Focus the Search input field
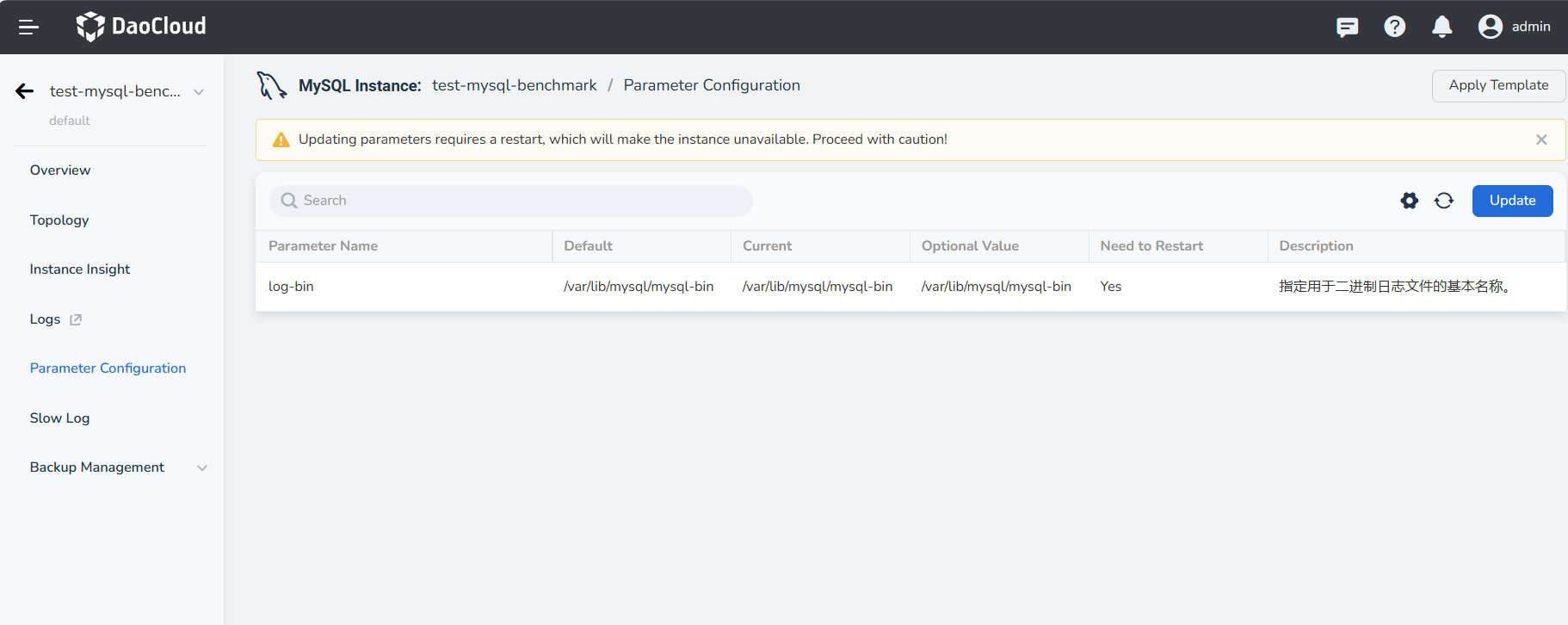The width and height of the screenshot is (1568, 625). tap(511, 201)
